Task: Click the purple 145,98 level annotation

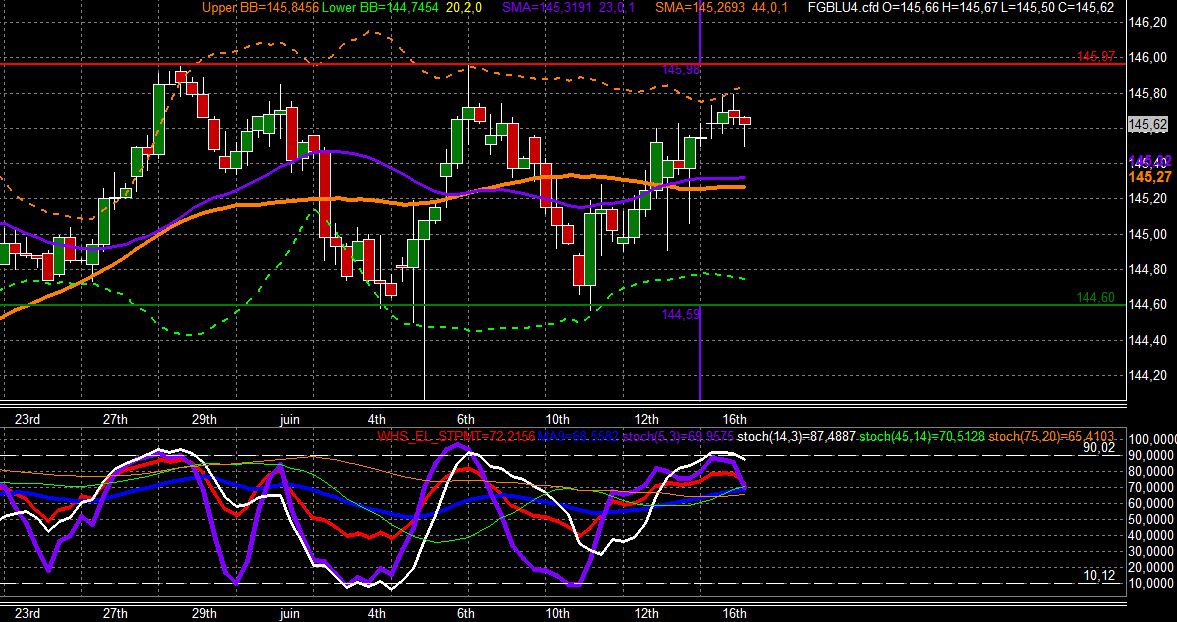Action: 682,70
